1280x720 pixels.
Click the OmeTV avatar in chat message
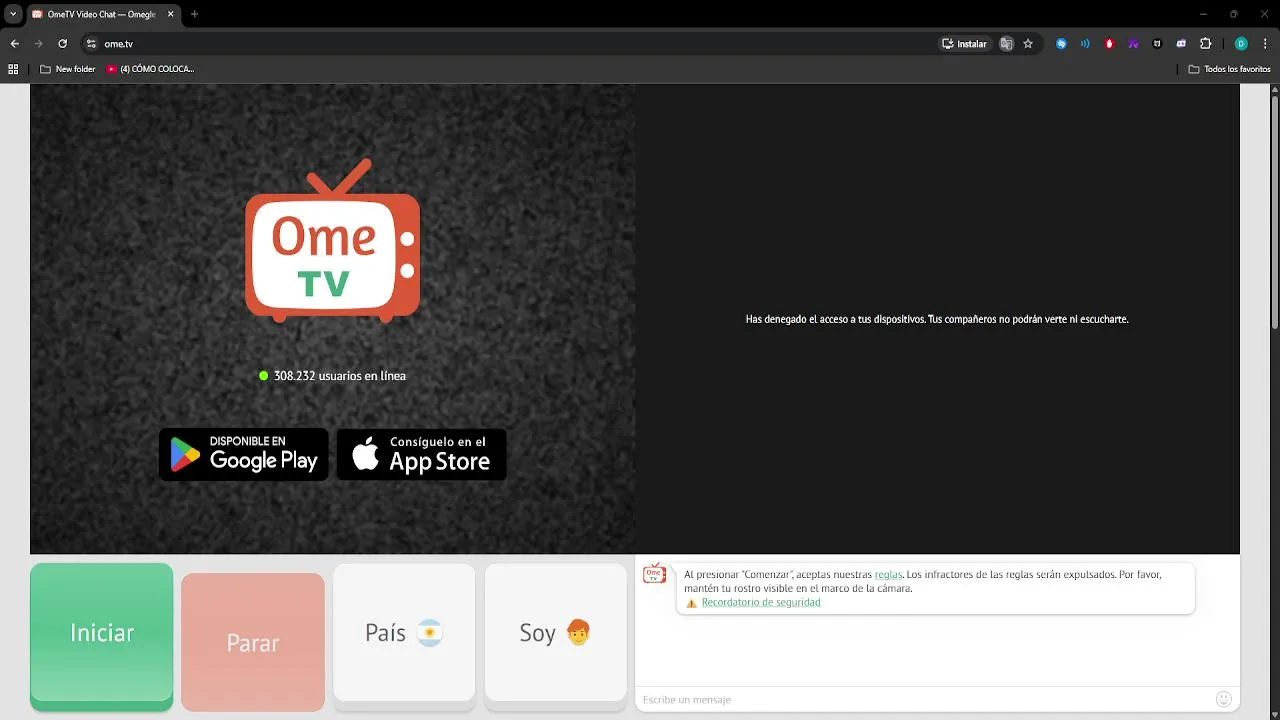pyautogui.click(x=654, y=573)
